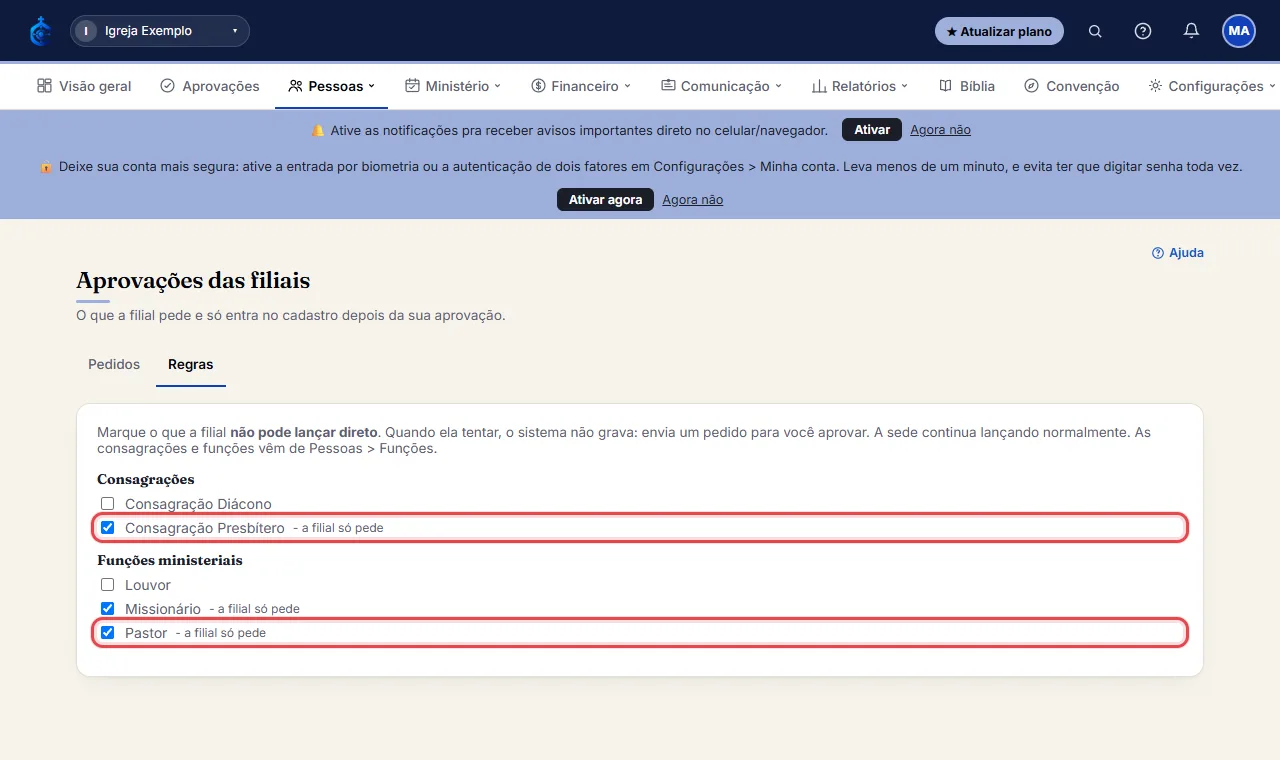Expand the Pessoas menu chevron
The image size is (1280, 760).
(372, 86)
